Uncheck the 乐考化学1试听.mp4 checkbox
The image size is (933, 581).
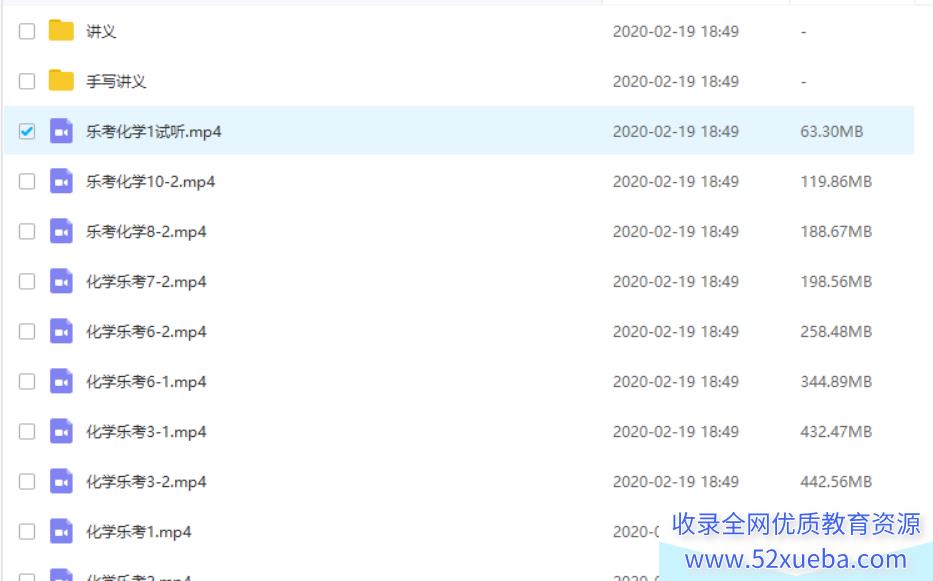point(27,131)
